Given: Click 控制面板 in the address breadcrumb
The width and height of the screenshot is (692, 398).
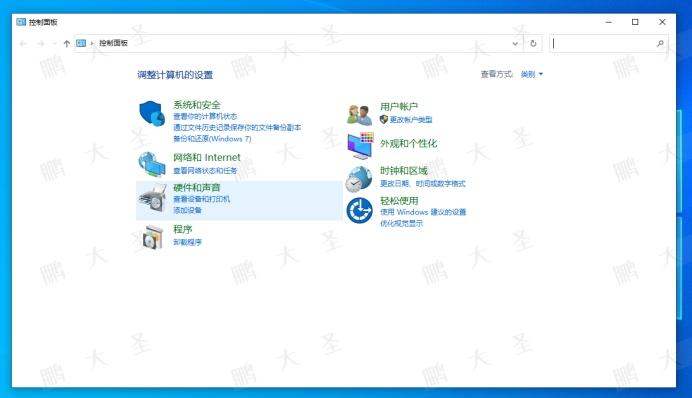Looking at the screenshot, I should point(113,43).
